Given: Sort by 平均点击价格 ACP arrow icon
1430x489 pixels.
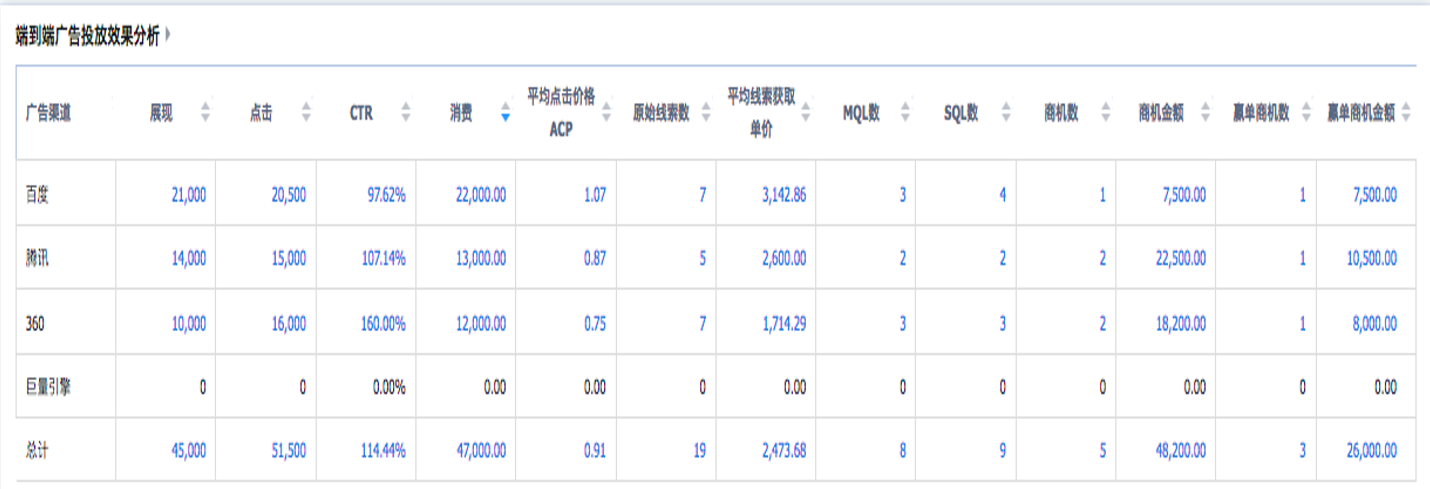Looking at the screenshot, I should (x=606, y=113).
